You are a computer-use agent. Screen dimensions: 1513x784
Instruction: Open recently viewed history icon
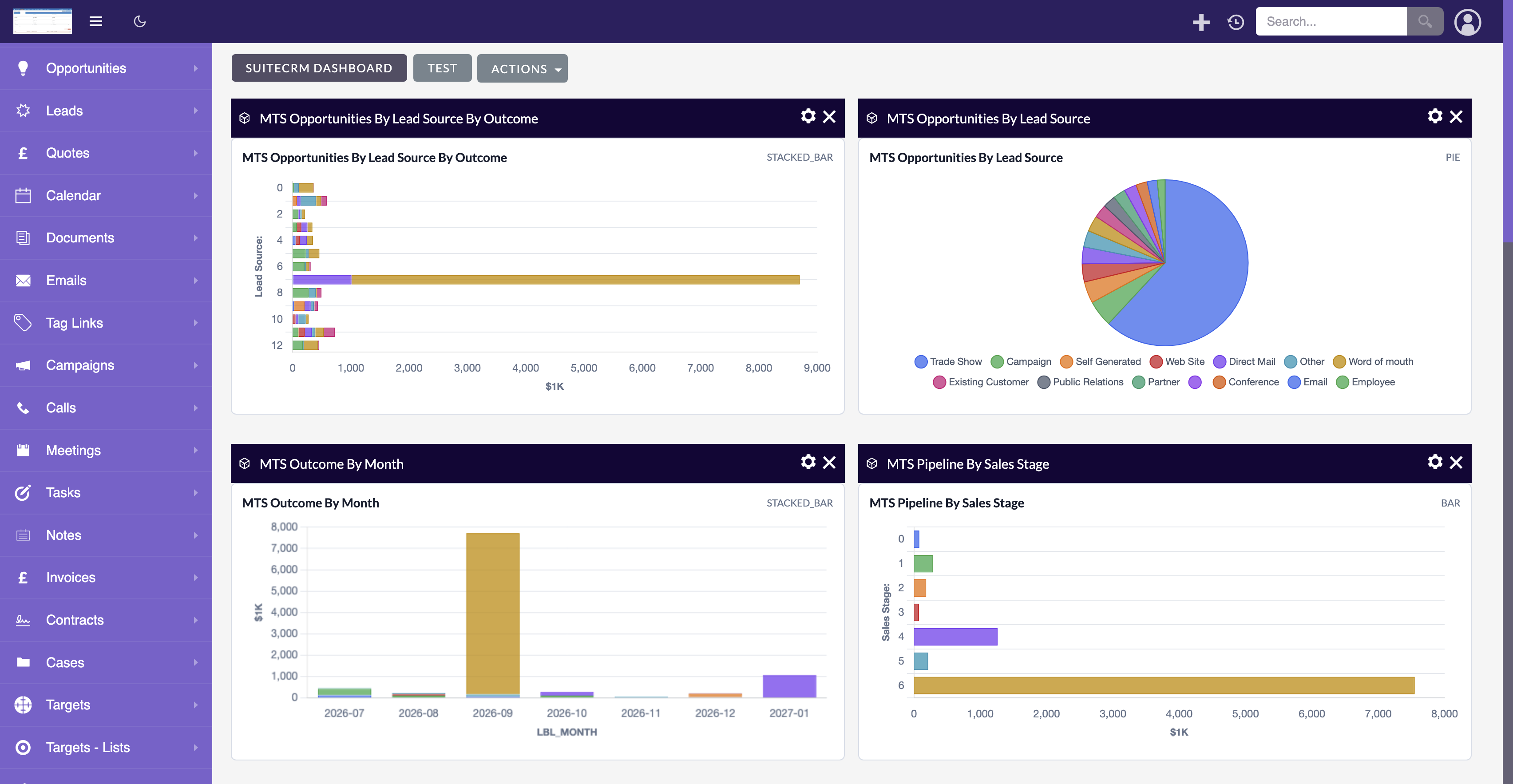[x=1236, y=22]
